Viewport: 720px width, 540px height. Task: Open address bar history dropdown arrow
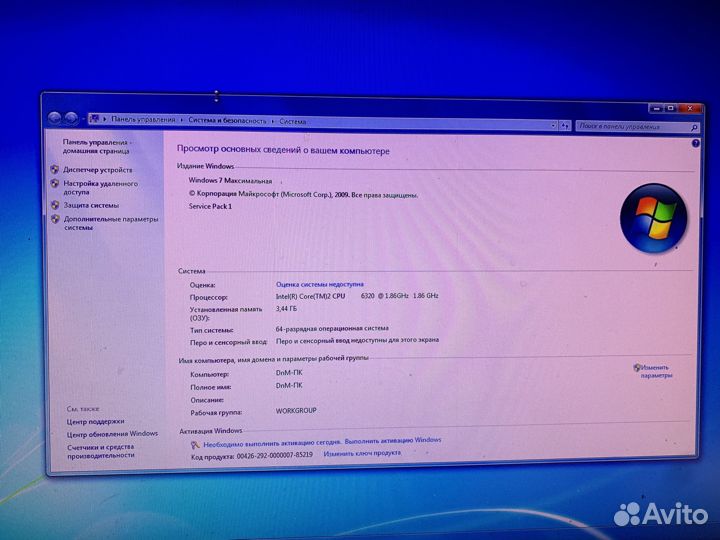[553, 125]
